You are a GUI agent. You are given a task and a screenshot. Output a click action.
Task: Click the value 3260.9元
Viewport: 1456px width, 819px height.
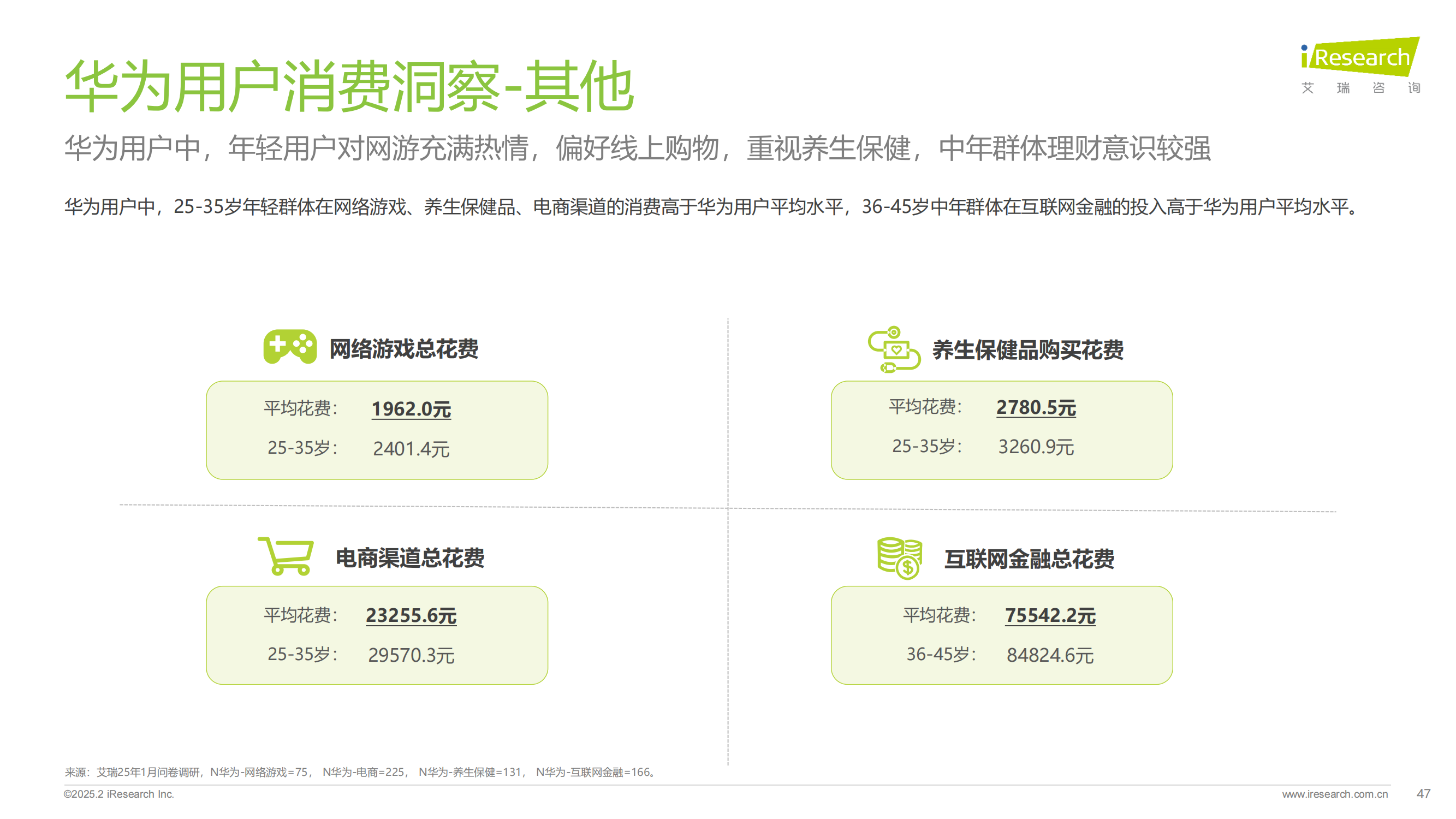tap(1036, 447)
